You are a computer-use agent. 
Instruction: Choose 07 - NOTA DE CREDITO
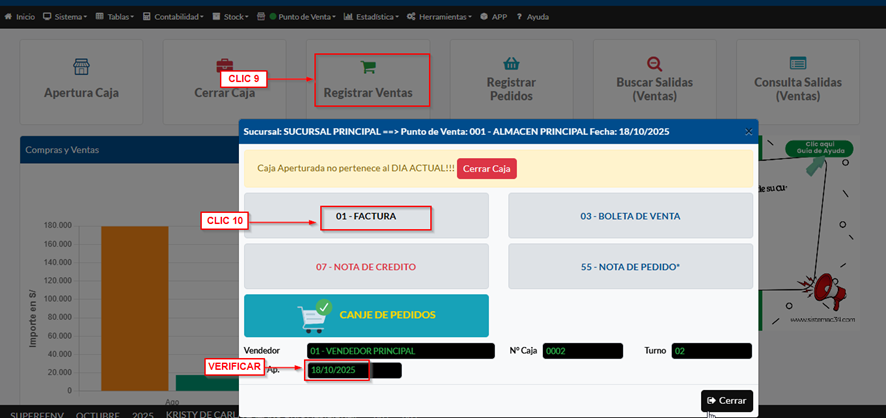366,267
